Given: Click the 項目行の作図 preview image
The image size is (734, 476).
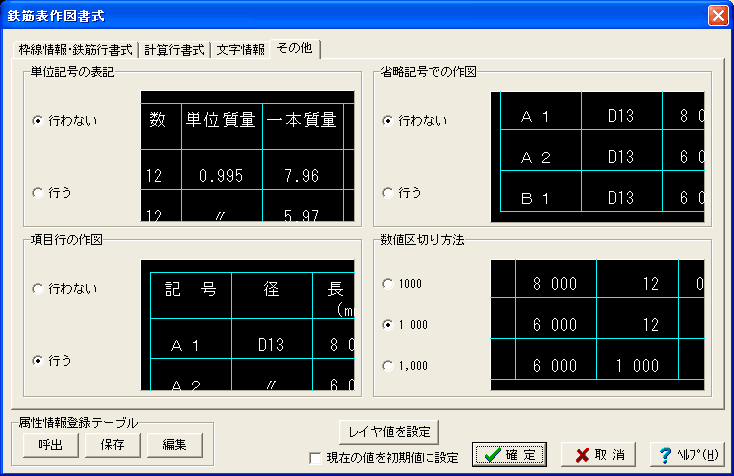Looking at the screenshot, I should click(x=248, y=325).
